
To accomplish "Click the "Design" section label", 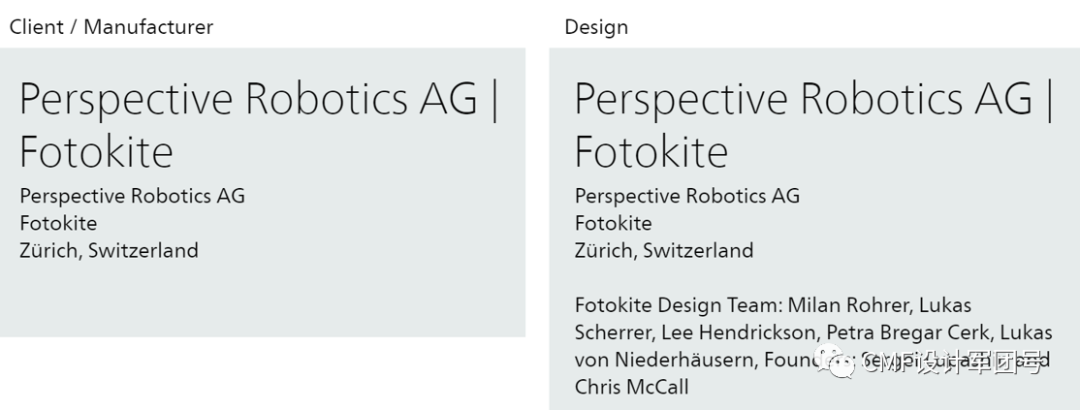I will coord(596,27).
